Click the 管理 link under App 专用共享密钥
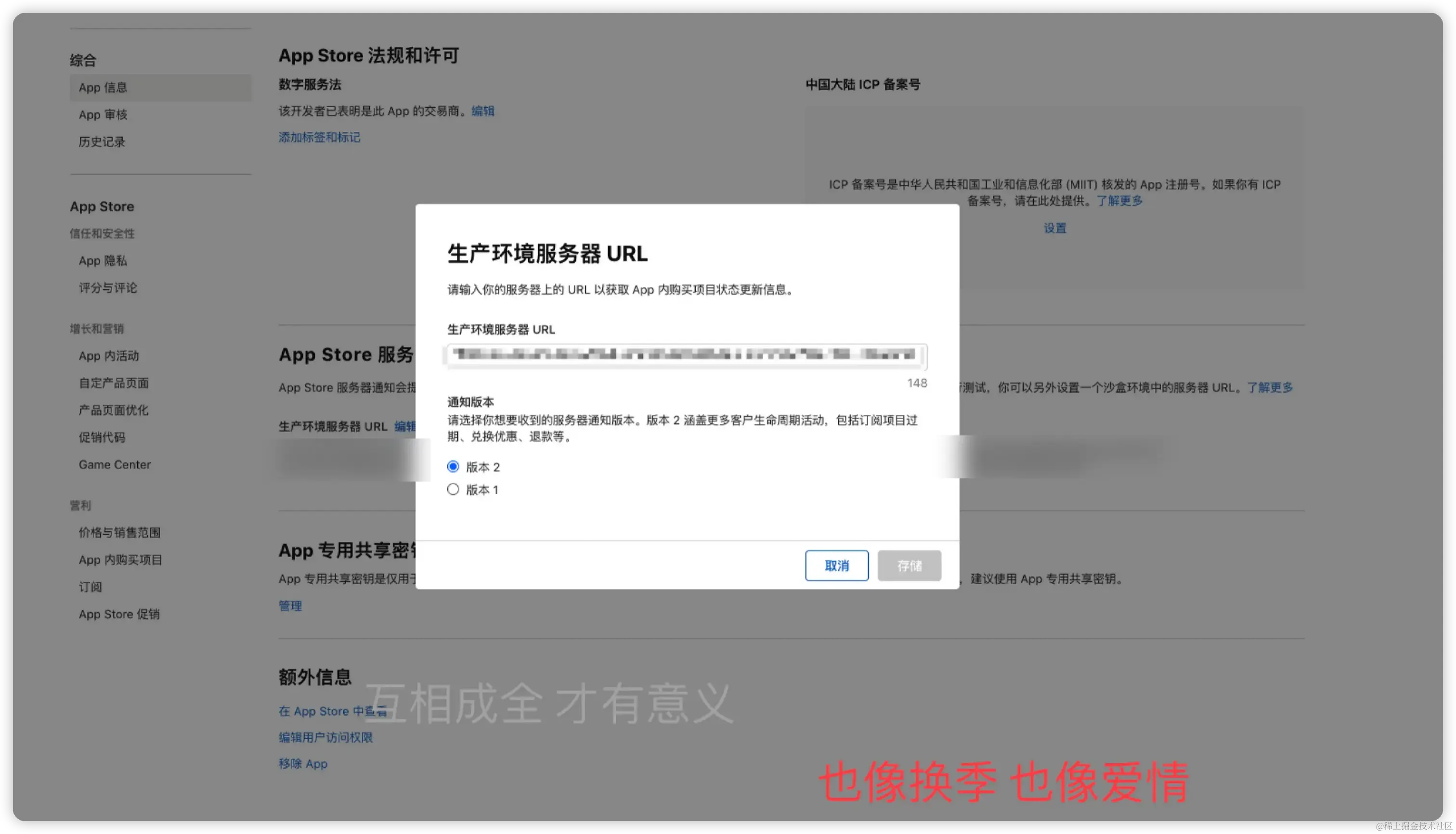This screenshot has width=1456, height=834. pos(290,606)
